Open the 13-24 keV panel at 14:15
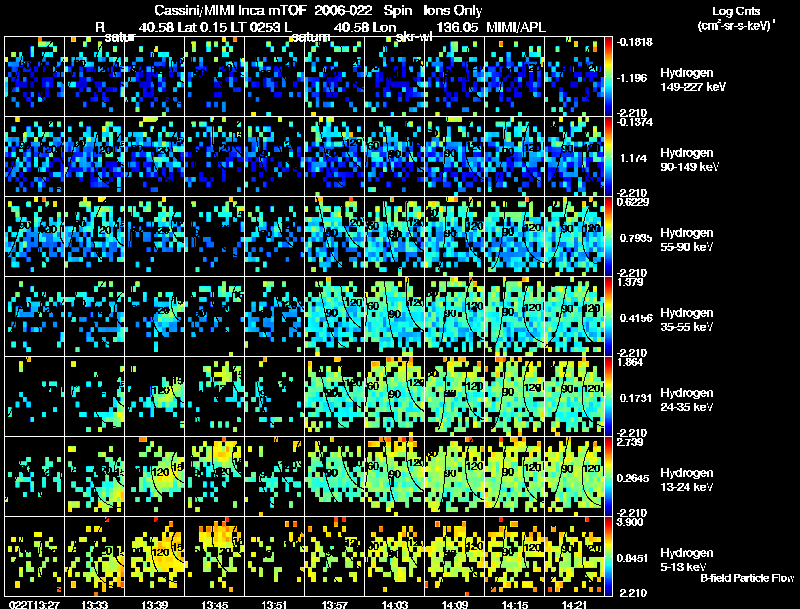 click(x=515, y=476)
